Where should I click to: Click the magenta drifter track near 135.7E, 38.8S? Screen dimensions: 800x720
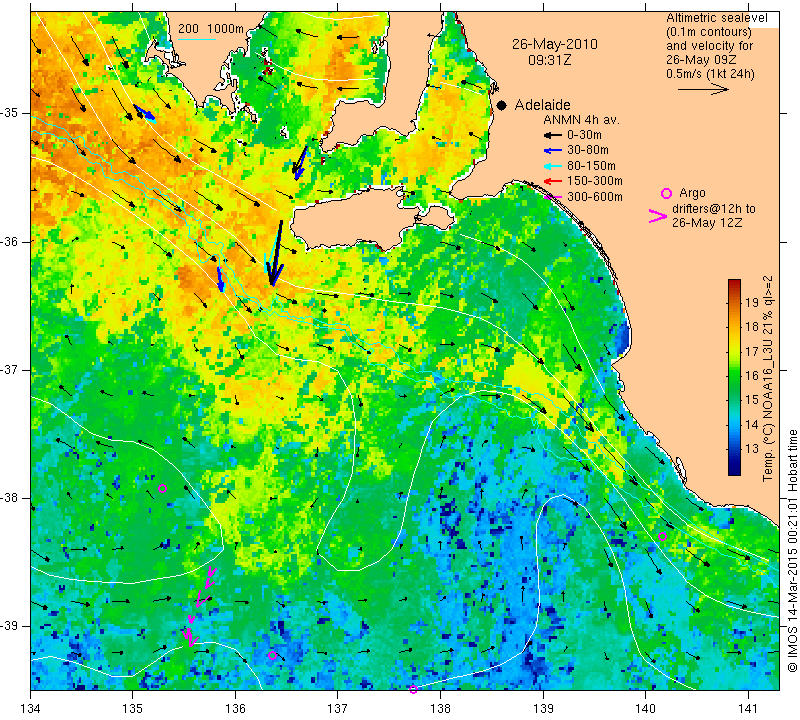coord(199,606)
